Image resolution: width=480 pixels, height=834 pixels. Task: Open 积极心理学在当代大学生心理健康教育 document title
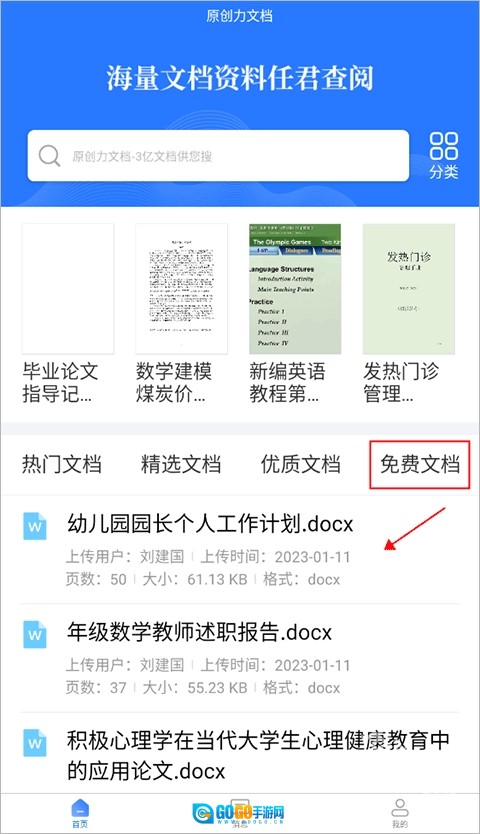pos(258,755)
